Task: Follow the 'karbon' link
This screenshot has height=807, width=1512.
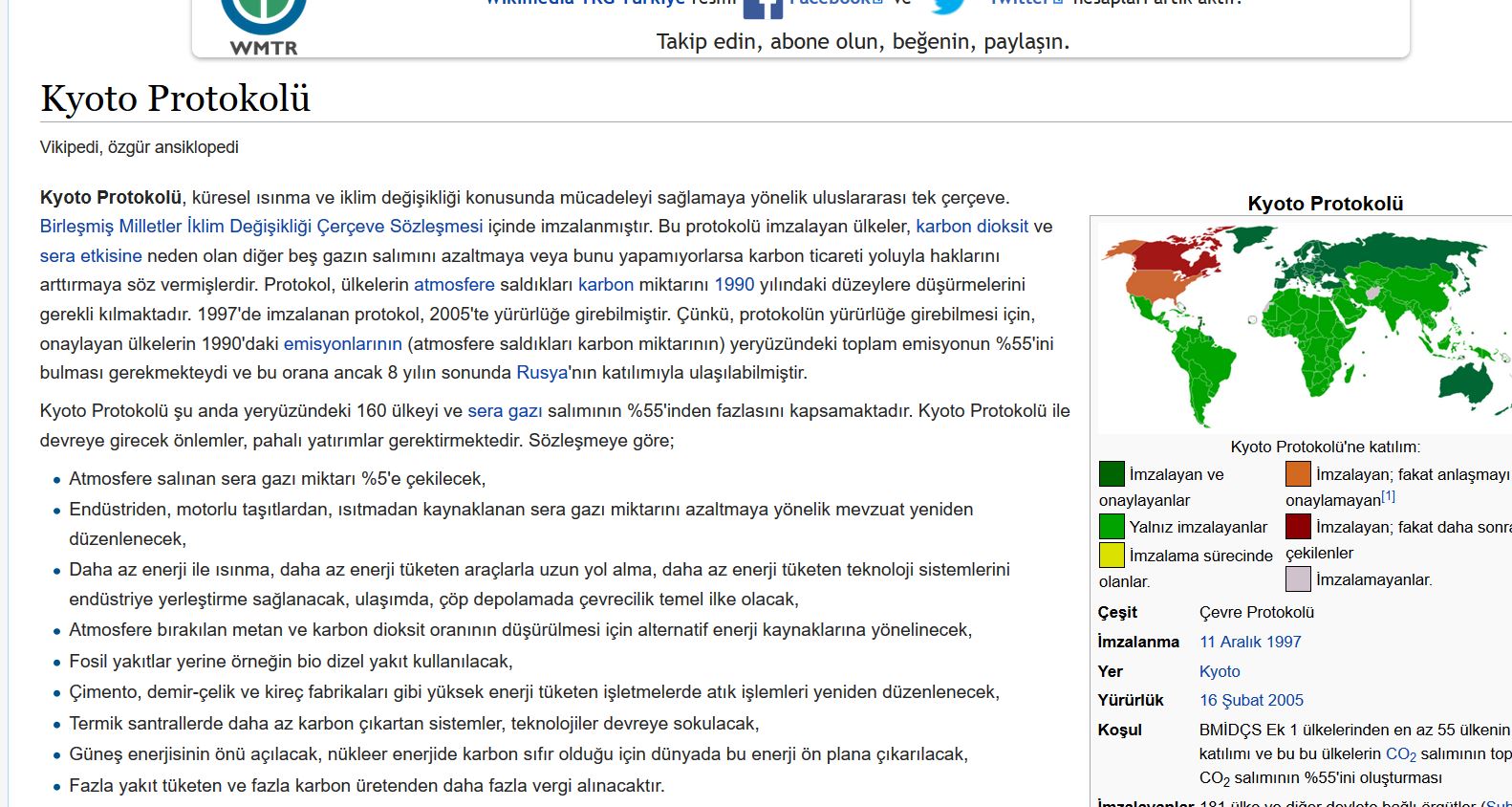Action: click(606, 285)
